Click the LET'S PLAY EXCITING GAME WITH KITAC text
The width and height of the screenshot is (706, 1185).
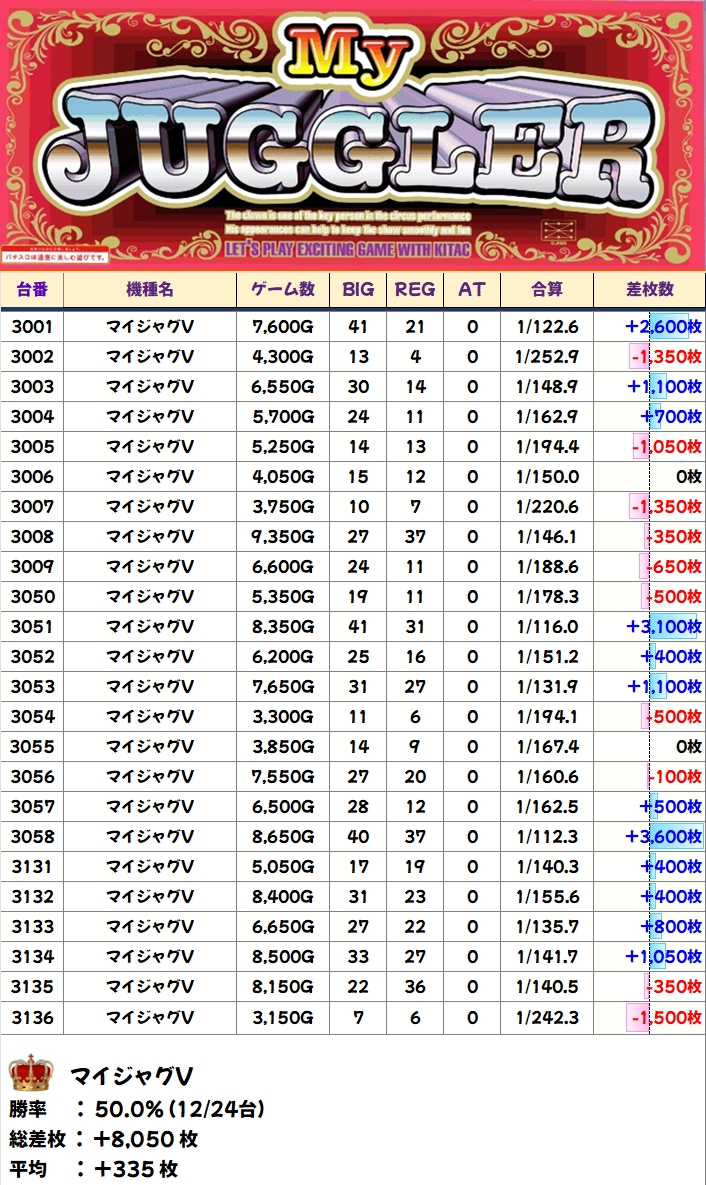pos(348,249)
